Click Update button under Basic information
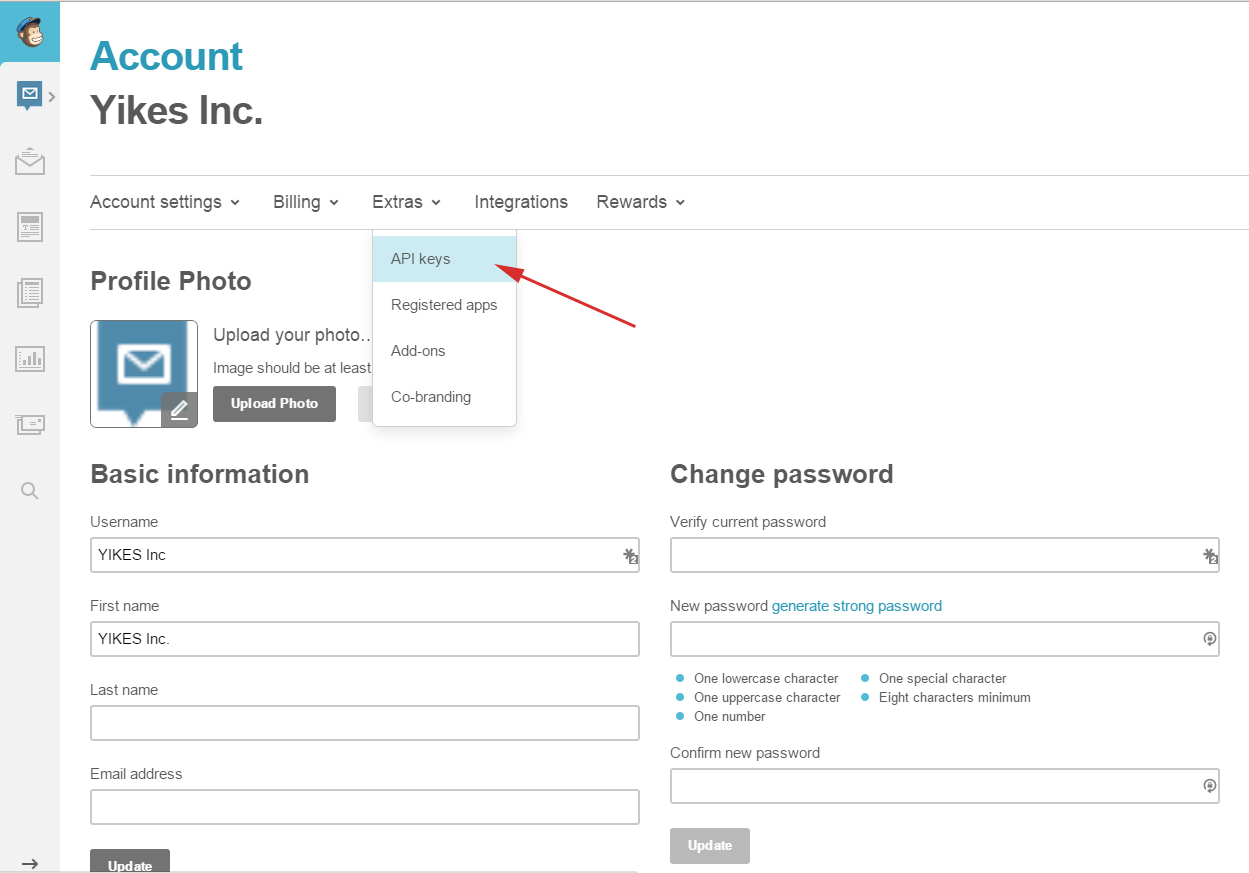This screenshot has width=1249, height=873. coord(130,861)
